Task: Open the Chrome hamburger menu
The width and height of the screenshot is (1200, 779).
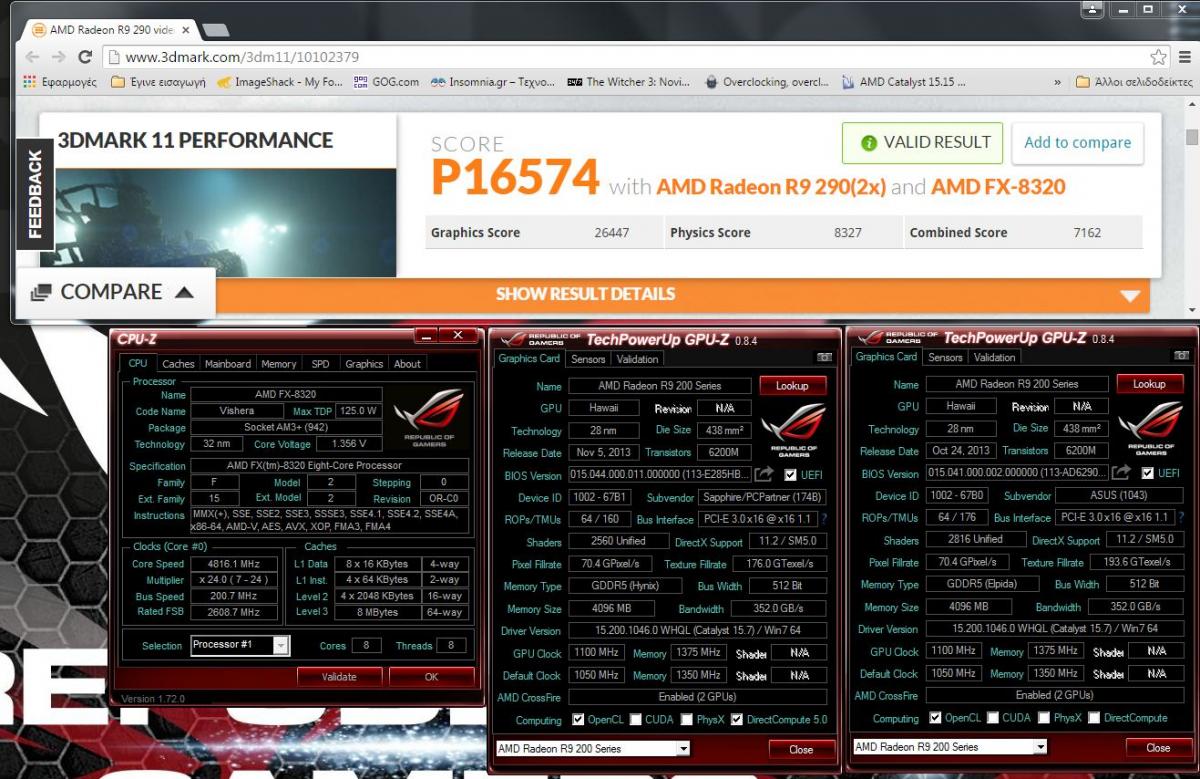Action: pyautogui.click(x=1184, y=57)
